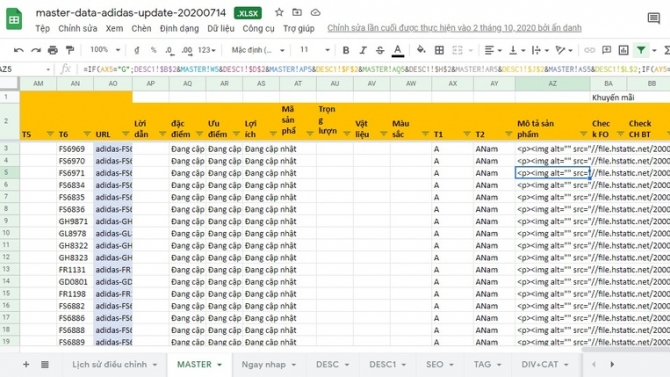Open filter dropdown for URL column

click(x=125, y=134)
